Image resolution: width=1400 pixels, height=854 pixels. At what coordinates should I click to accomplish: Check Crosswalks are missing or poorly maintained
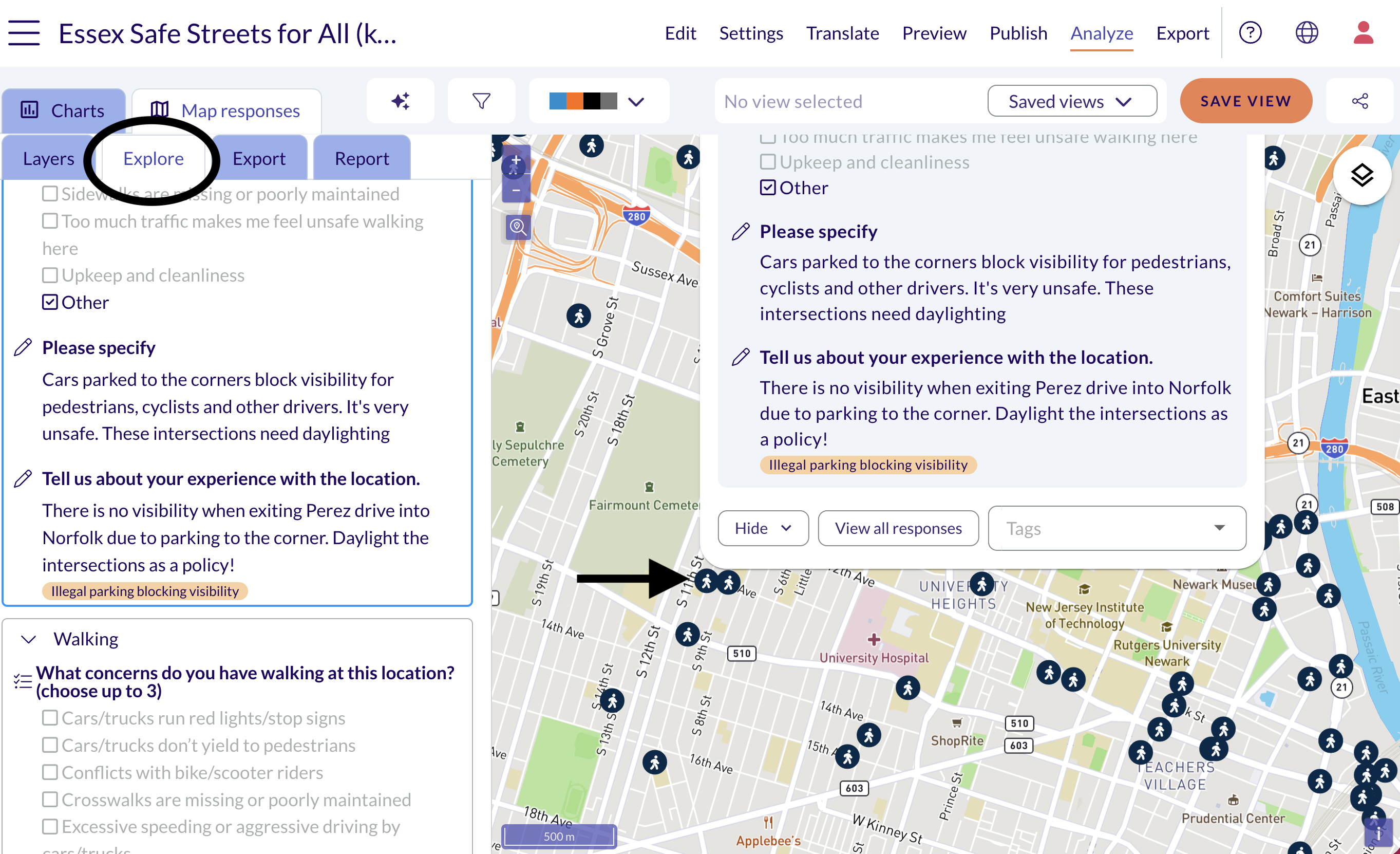(x=50, y=800)
